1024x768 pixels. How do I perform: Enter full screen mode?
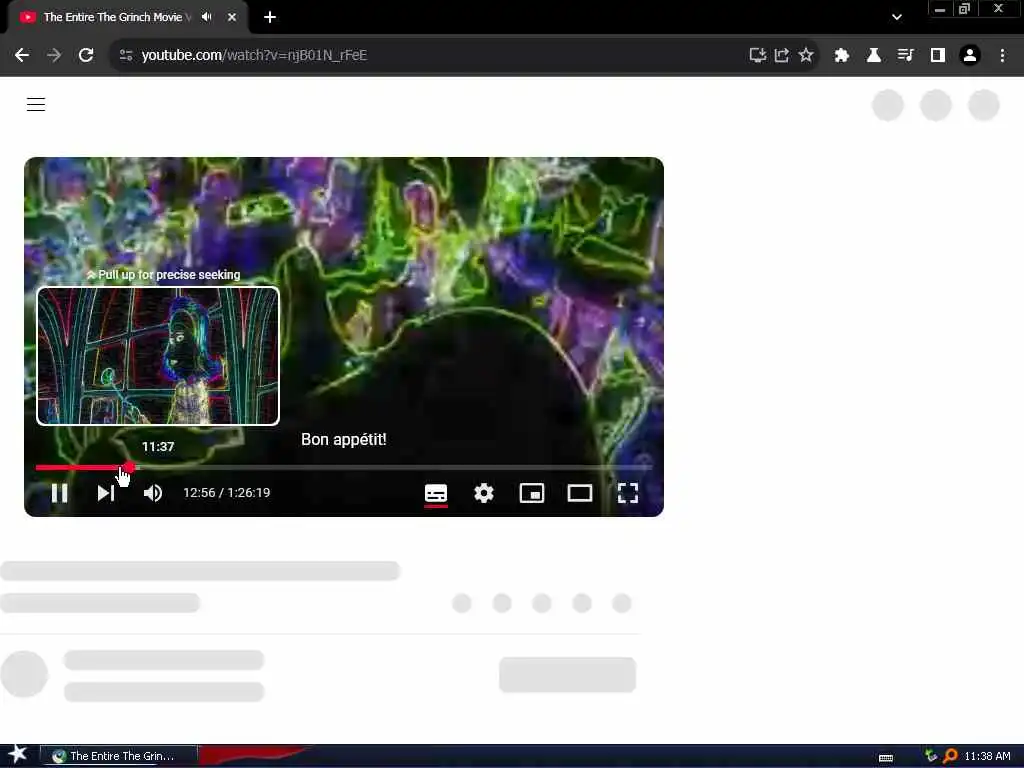pyautogui.click(x=628, y=493)
